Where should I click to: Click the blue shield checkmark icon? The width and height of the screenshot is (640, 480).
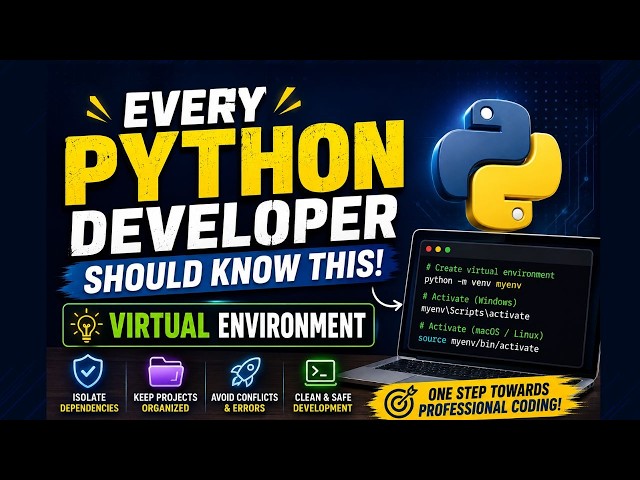pyautogui.click(x=88, y=371)
